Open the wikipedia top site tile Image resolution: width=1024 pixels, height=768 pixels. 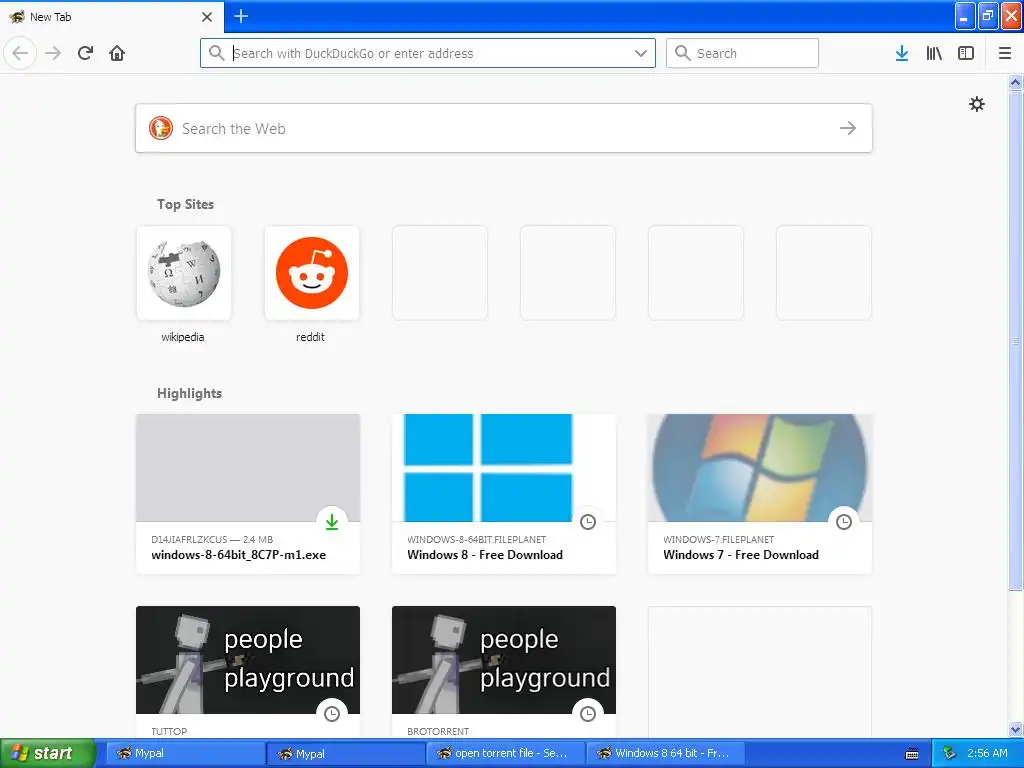pos(184,273)
